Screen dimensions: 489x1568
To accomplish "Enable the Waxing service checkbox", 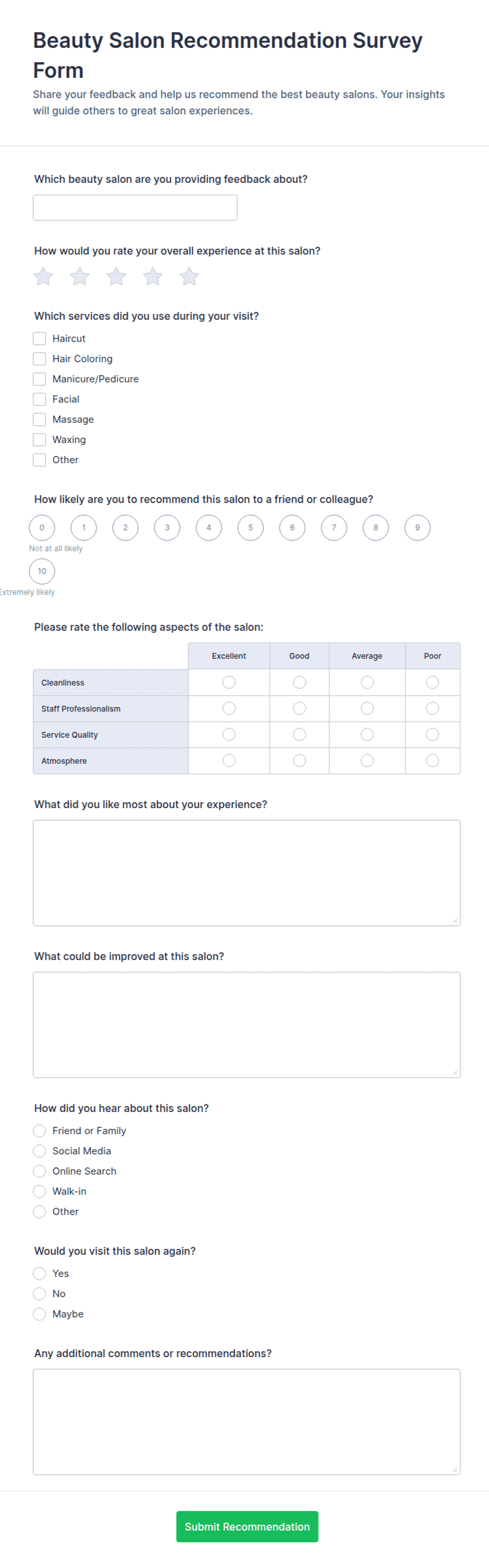I will 39,440.
